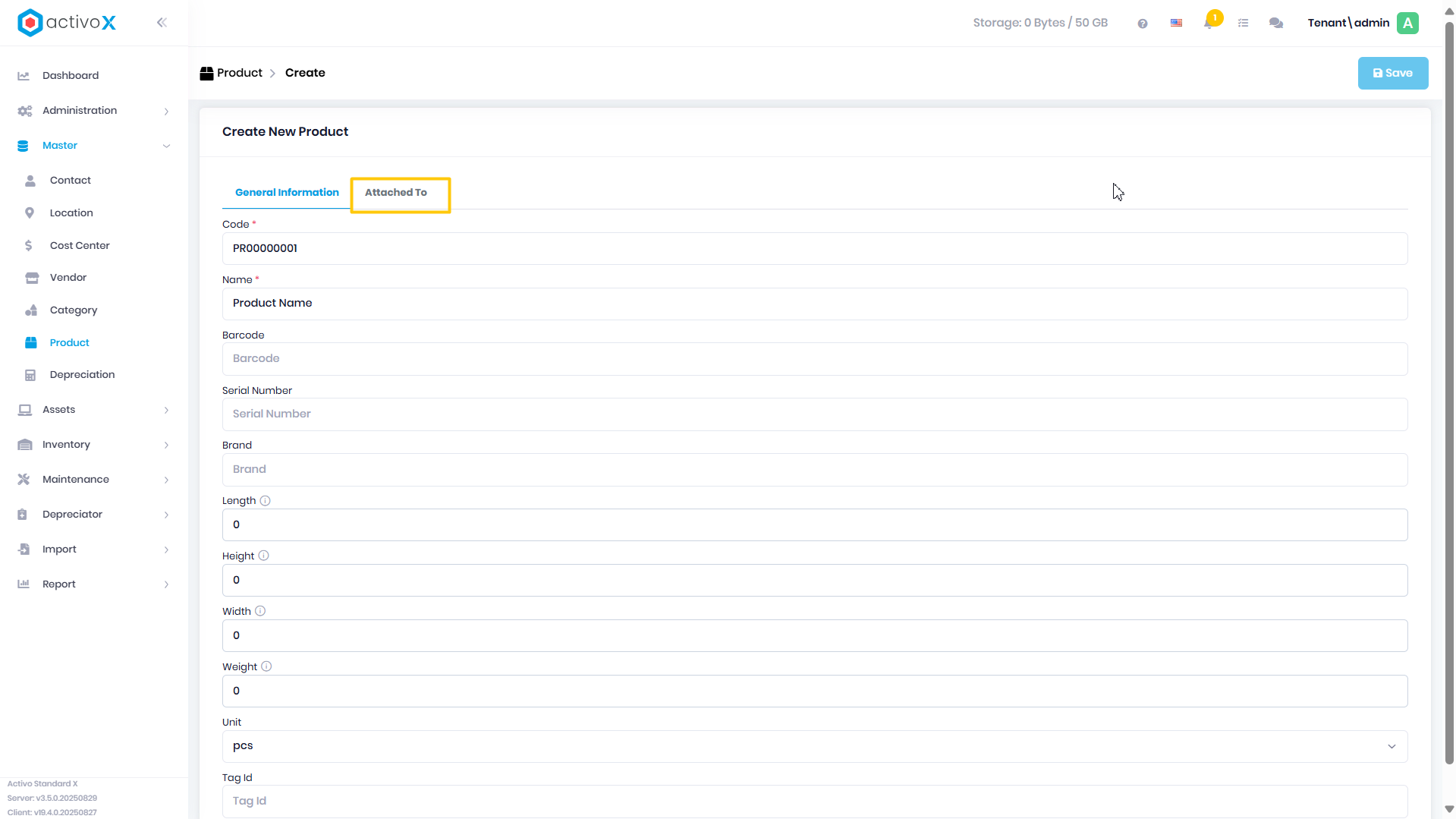
Task: Go to Product breadcrumb link
Action: pos(231,74)
